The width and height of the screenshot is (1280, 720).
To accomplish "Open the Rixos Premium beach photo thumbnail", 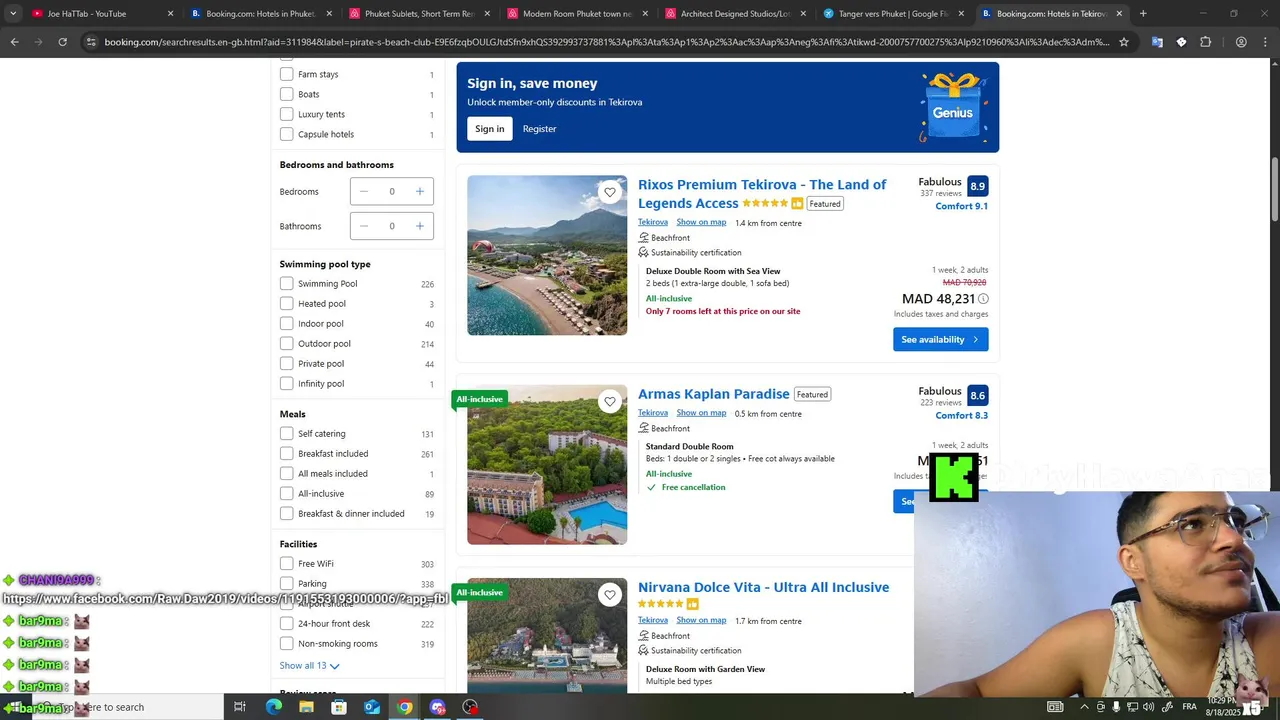I will point(547,255).
